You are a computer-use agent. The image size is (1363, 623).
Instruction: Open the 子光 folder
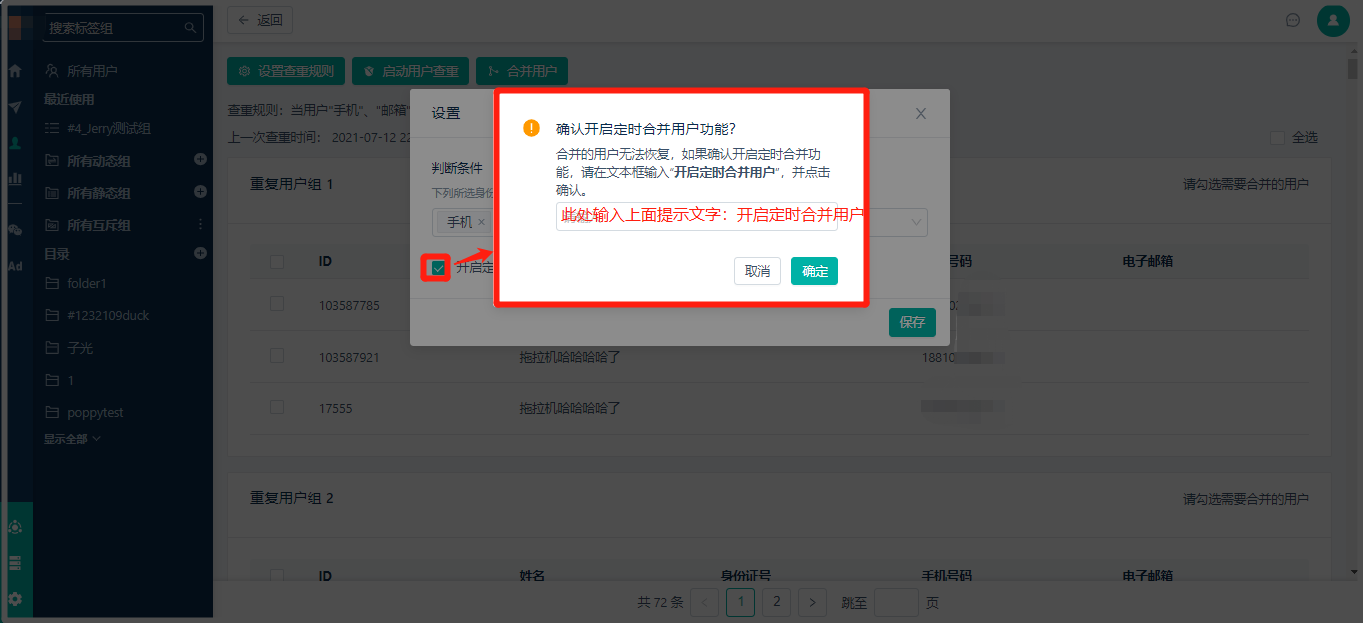coord(69,348)
